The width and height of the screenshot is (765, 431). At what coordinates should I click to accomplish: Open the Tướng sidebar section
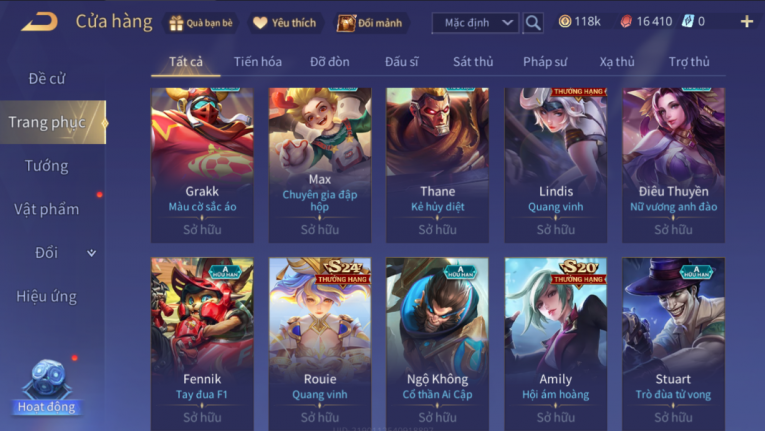click(46, 166)
